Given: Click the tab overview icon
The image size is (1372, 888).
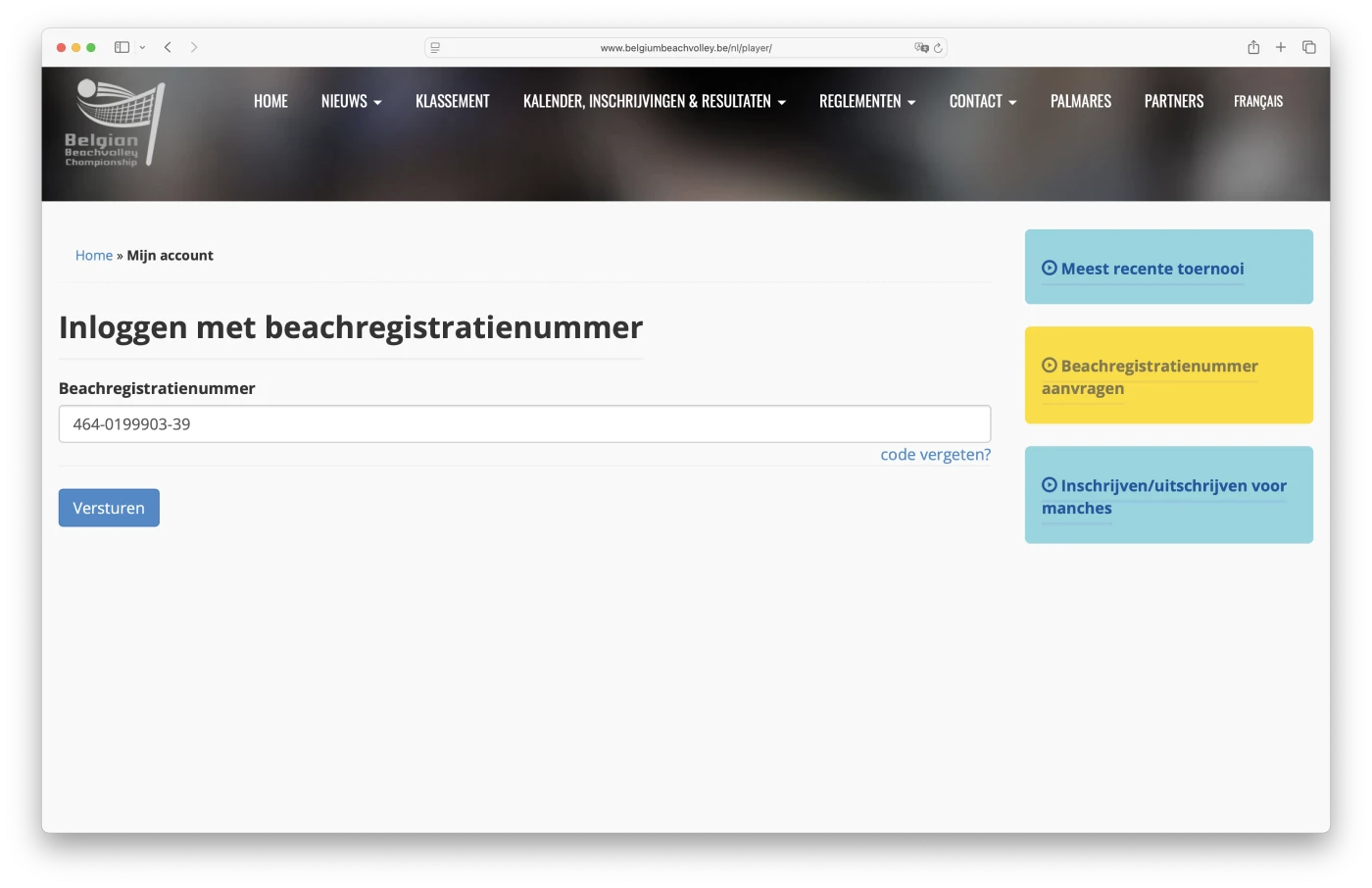Looking at the screenshot, I should (x=1309, y=46).
